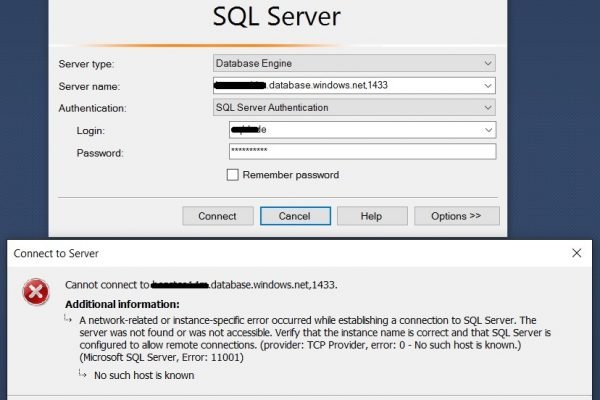Enable the Remember password checkbox
Viewport: 600px width, 400px height.
[x=233, y=175]
